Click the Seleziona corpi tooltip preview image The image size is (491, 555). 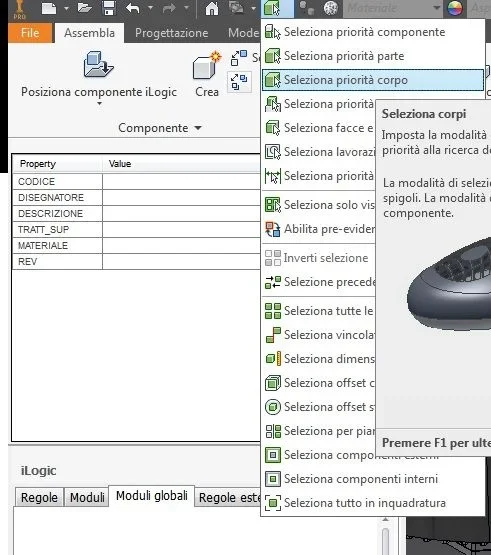pyautogui.click(x=449, y=283)
